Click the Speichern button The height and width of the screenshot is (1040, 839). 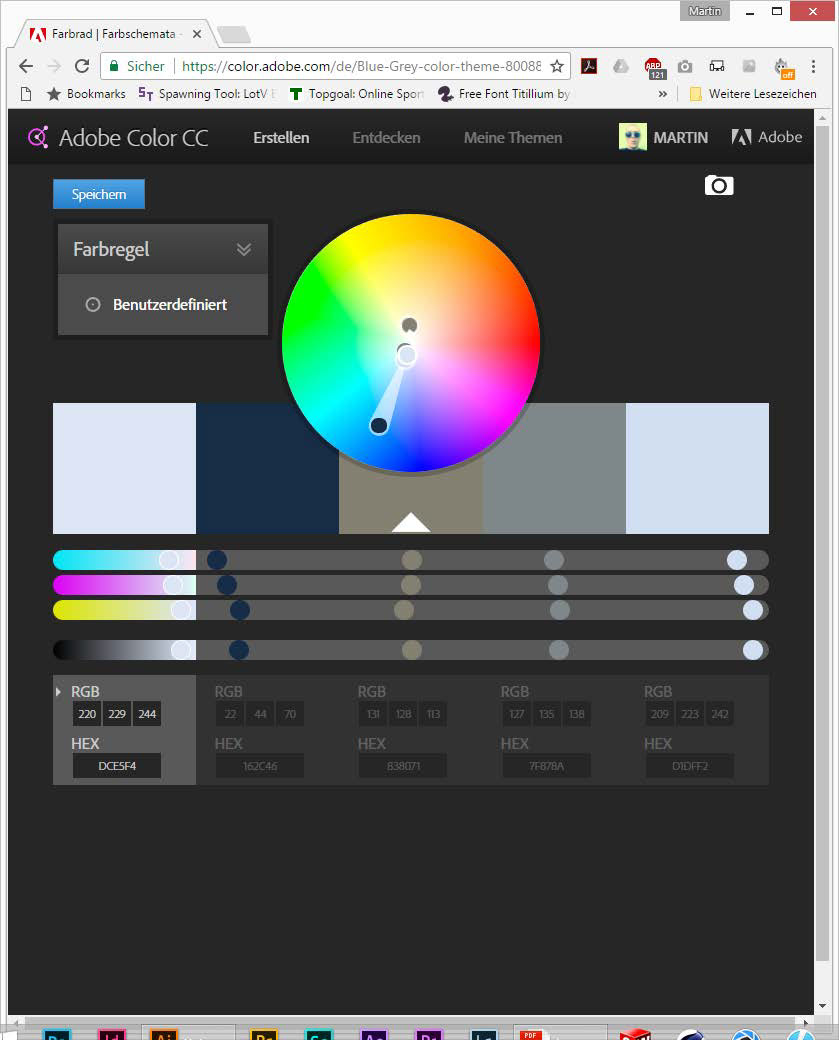pos(99,194)
